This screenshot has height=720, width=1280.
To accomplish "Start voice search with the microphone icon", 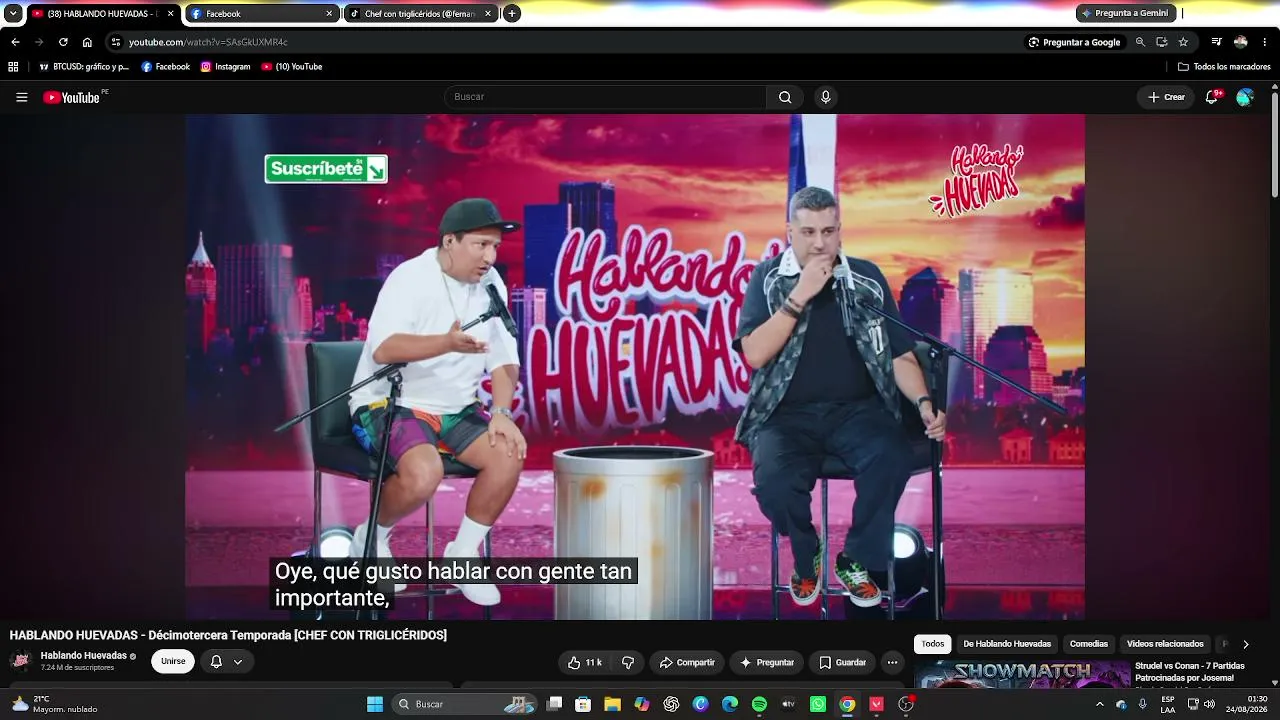I will coord(825,97).
